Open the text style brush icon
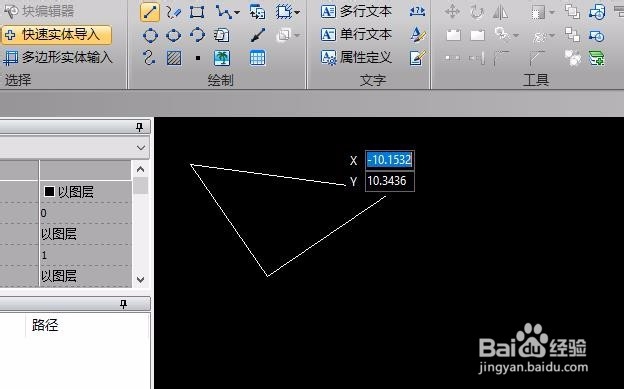 (x=418, y=35)
